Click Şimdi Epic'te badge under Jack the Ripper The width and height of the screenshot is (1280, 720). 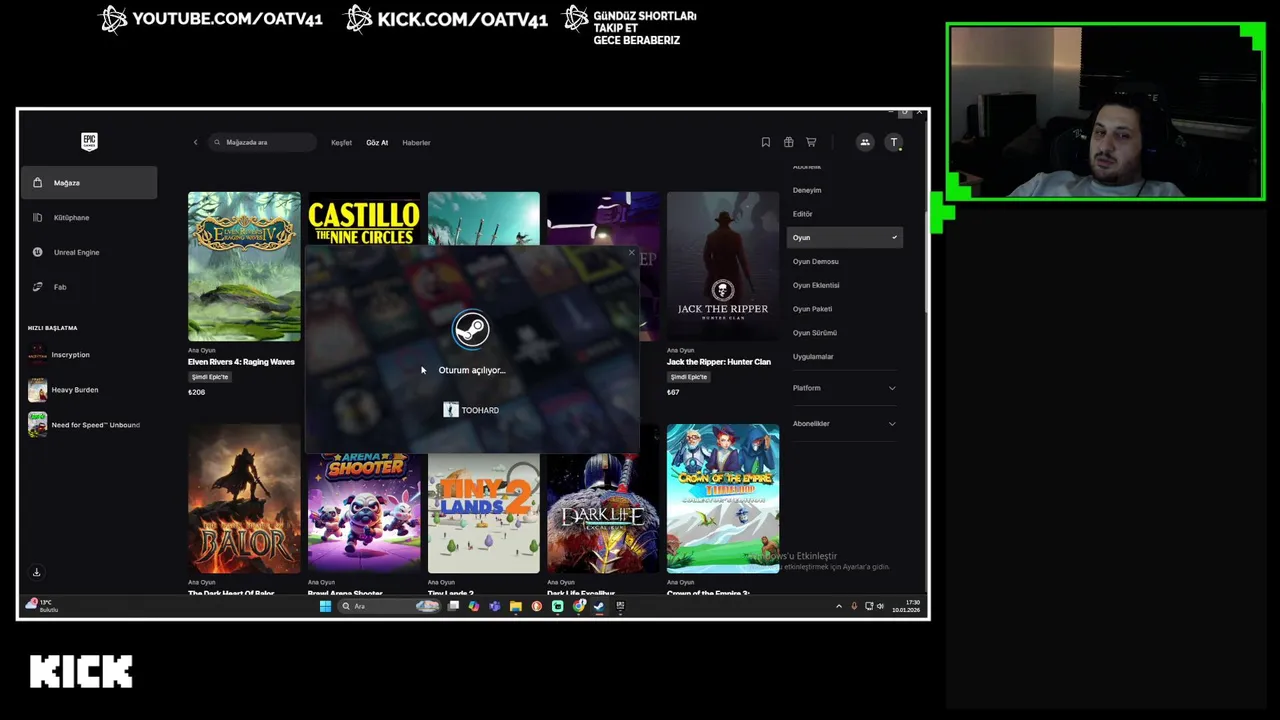pos(689,377)
